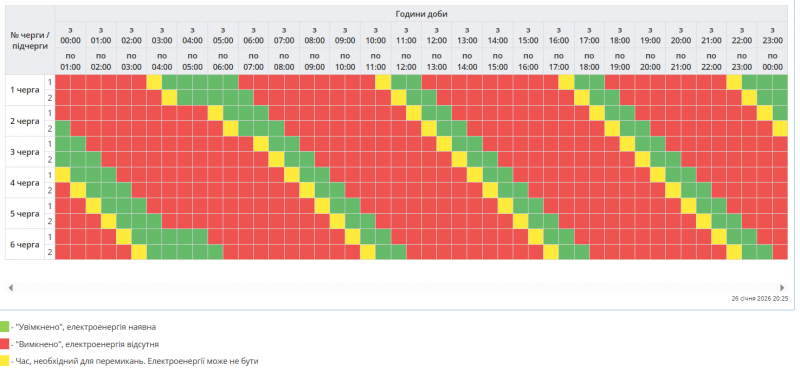Click the yellow legend swatch for switching time
The image size is (800, 372).
tap(5, 361)
